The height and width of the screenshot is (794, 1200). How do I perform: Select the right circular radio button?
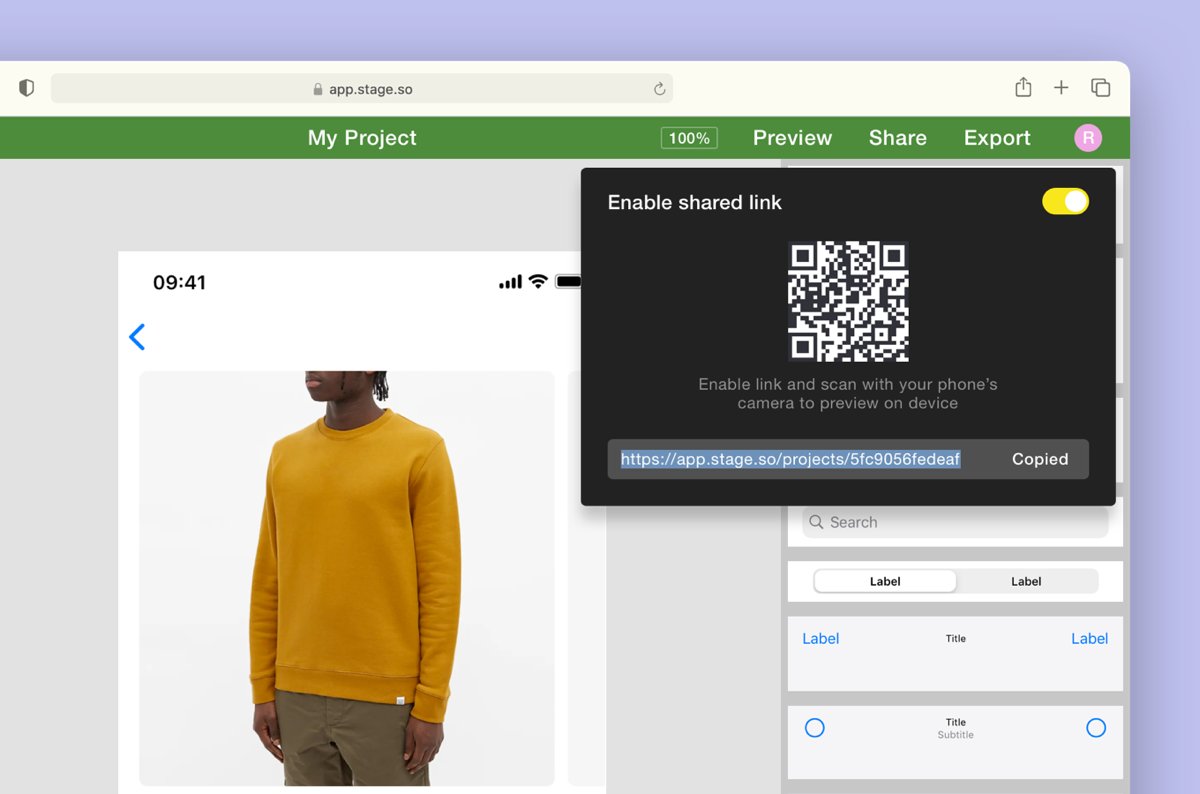1096,727
